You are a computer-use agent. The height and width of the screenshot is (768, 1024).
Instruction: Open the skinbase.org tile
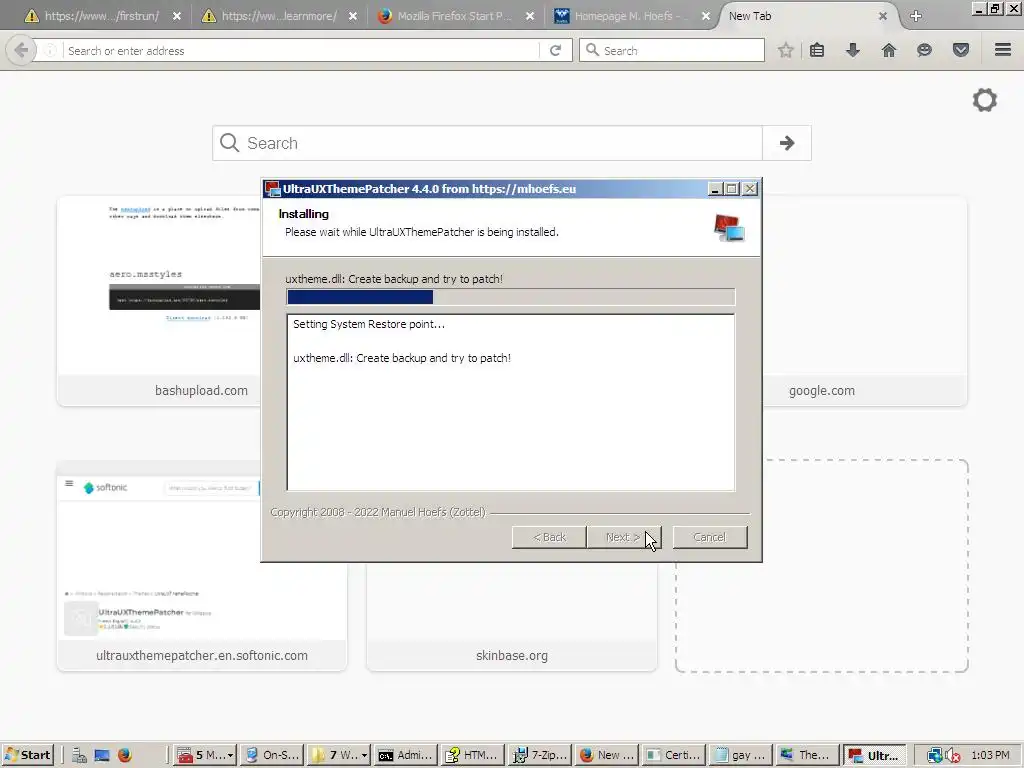pos(511,616)
